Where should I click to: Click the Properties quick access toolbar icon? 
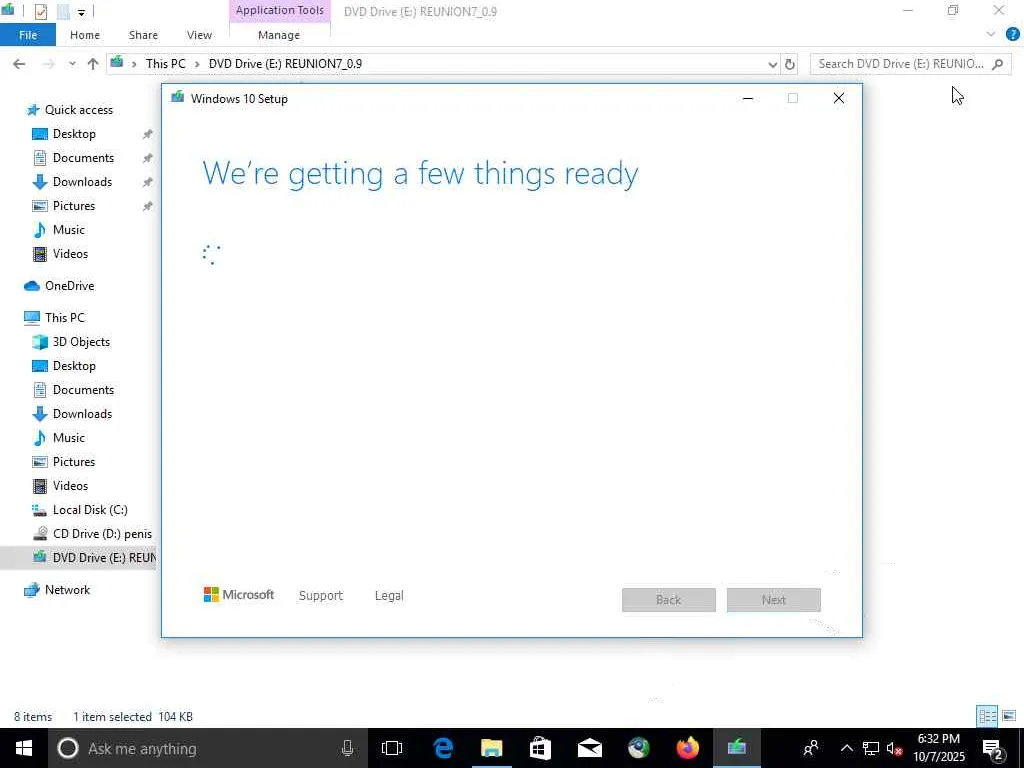click(x=40, y=11)
